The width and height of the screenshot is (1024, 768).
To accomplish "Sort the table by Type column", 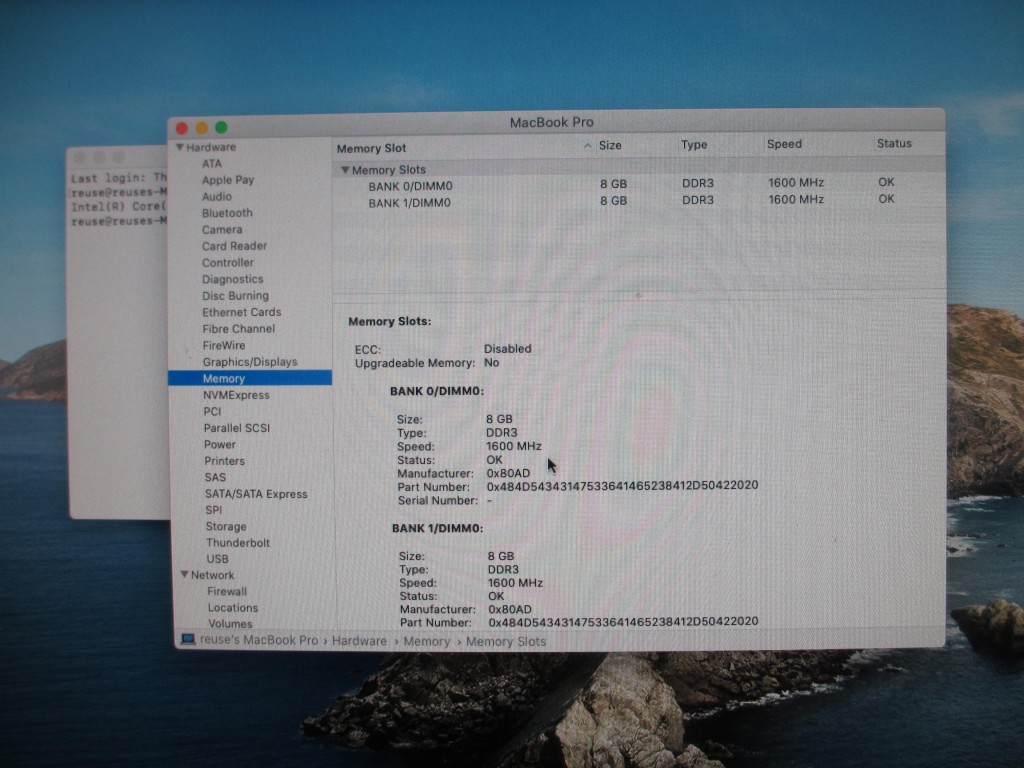I will click(x=694, y=144).
